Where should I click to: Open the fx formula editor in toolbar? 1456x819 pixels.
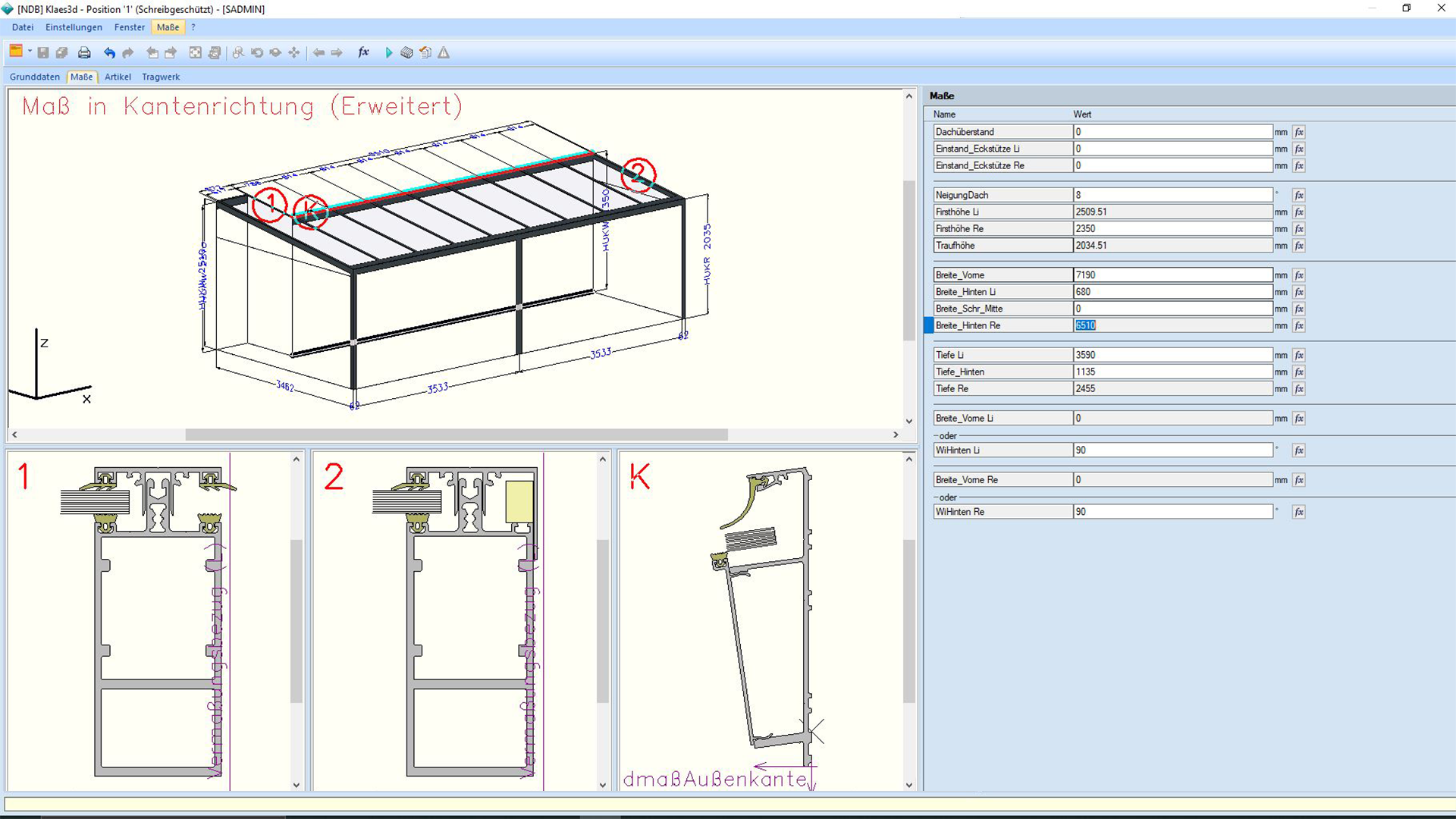[x=363, y=52]
